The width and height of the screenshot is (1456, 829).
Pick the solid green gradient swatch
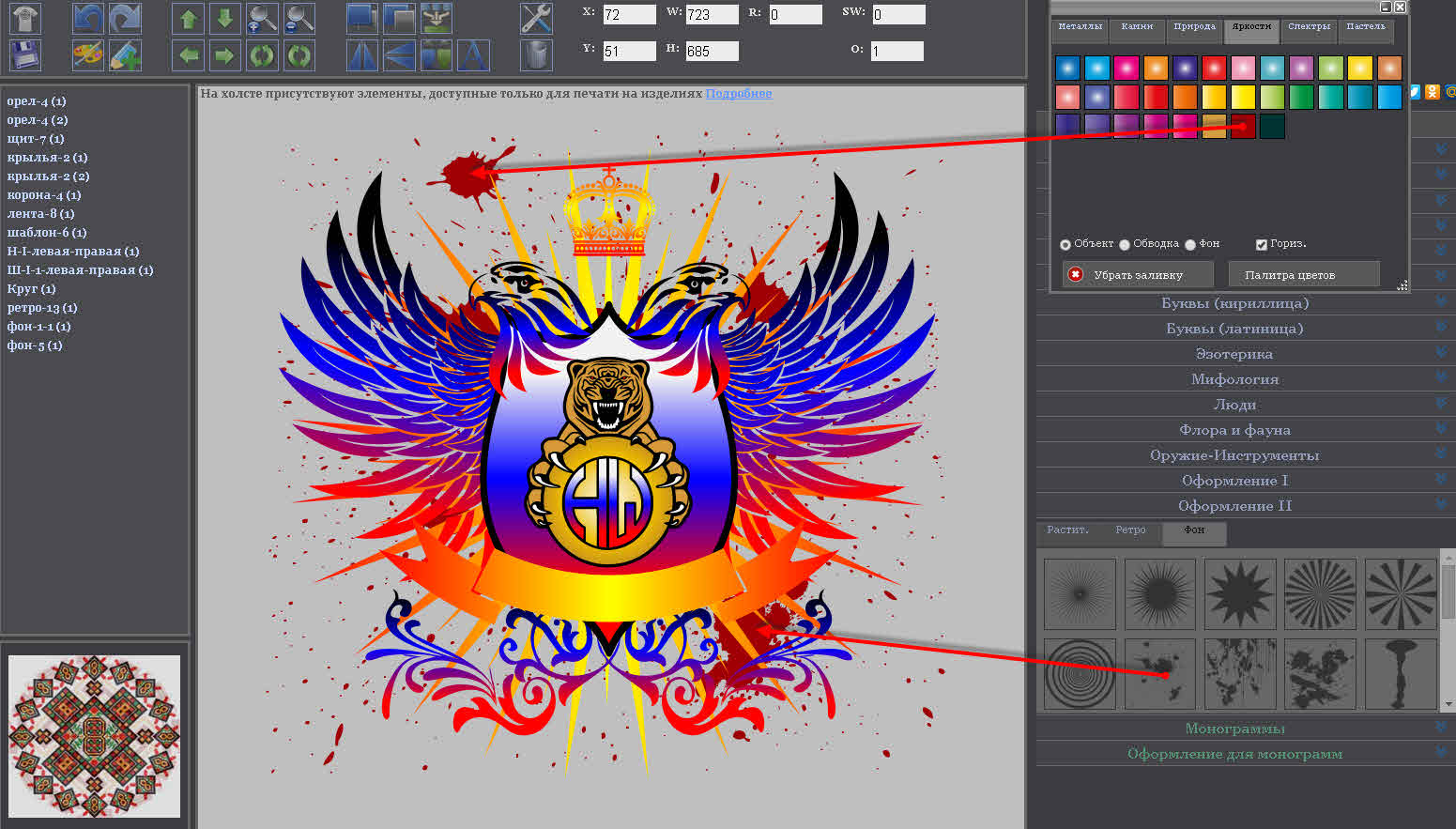pyautogui.click(x=1301, y=97)
